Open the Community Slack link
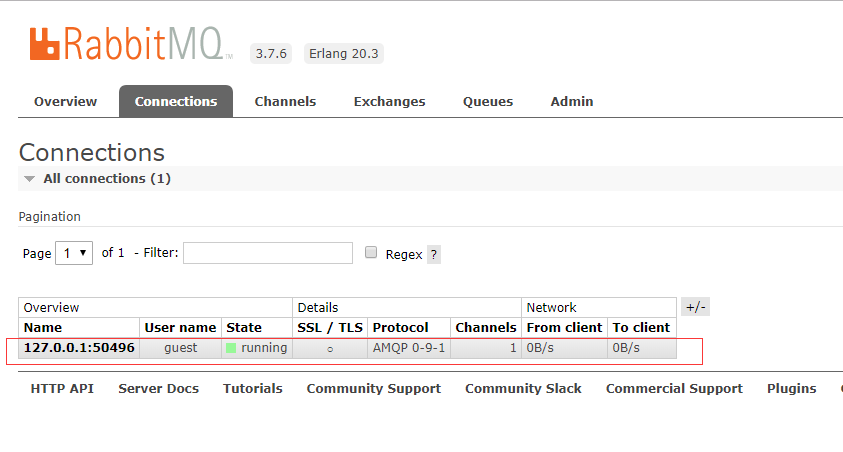This screenshot has width=843, height=452. coord(523,389)
